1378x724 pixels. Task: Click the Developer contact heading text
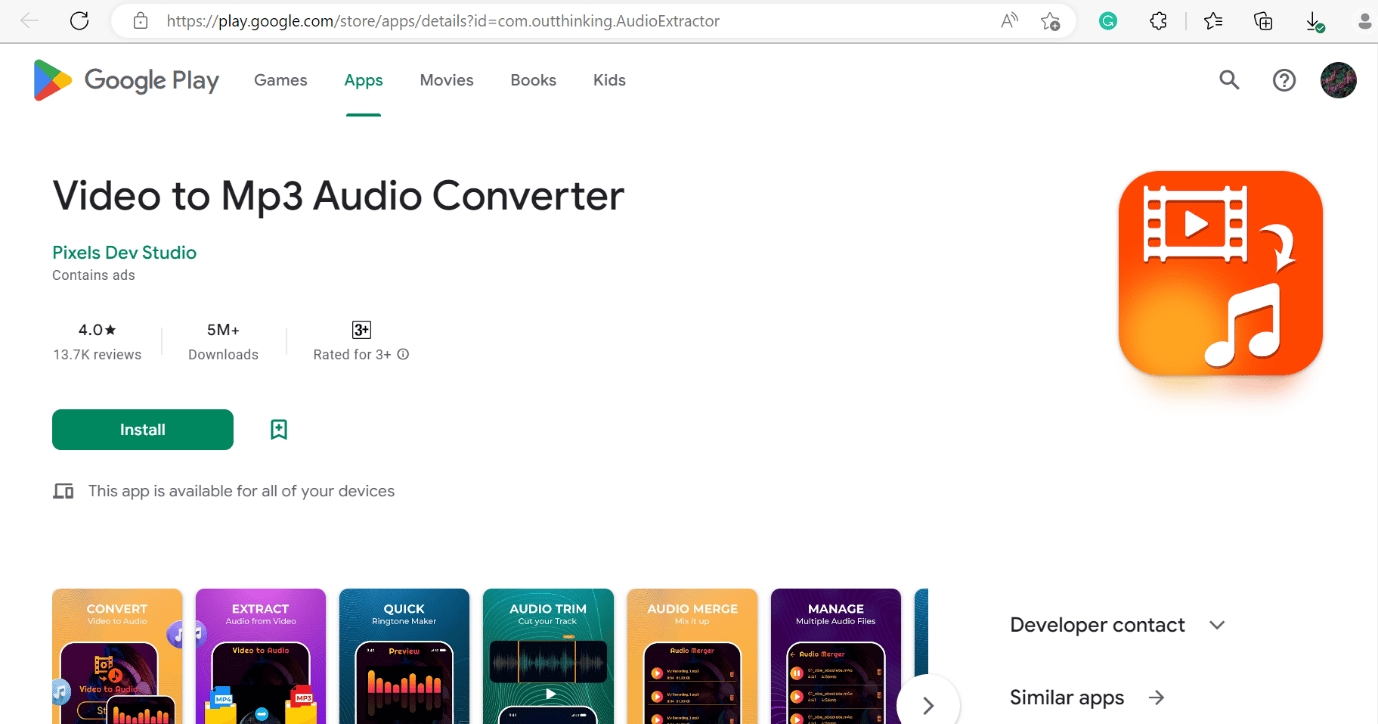click(1097, 625)
